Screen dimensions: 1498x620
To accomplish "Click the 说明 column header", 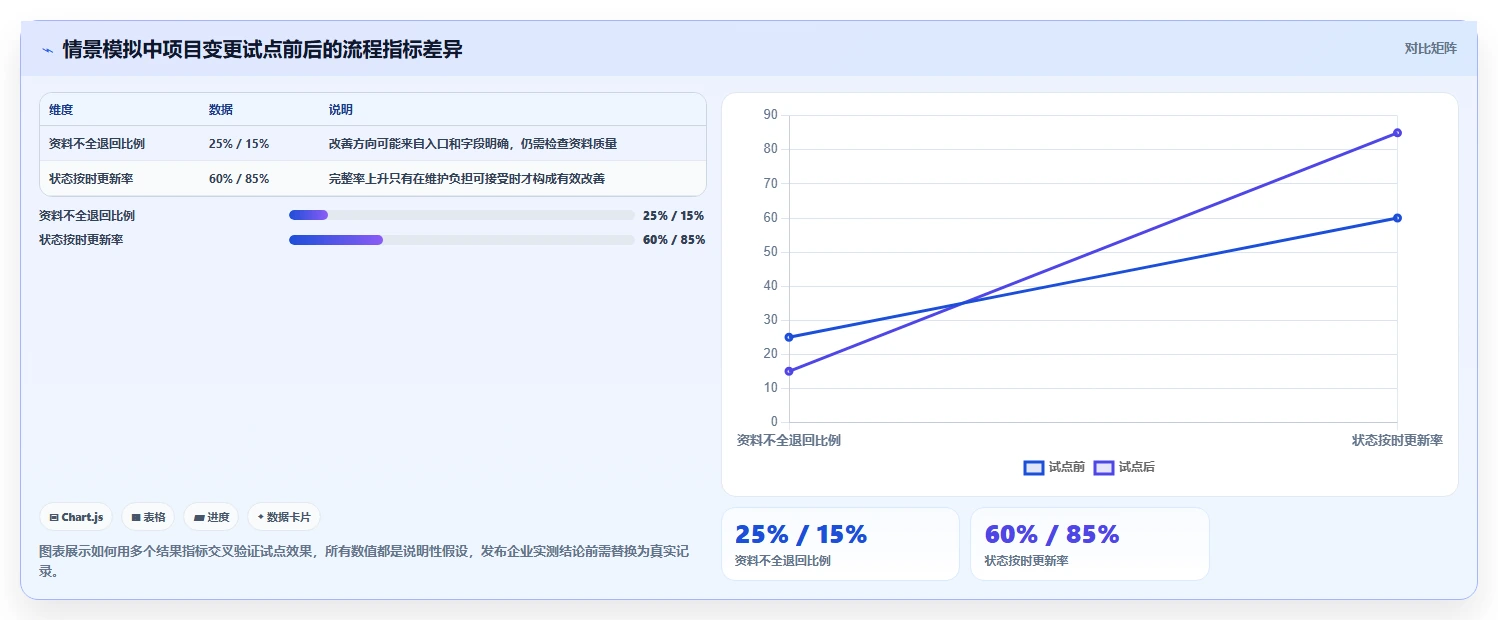I will pos(341,110).
